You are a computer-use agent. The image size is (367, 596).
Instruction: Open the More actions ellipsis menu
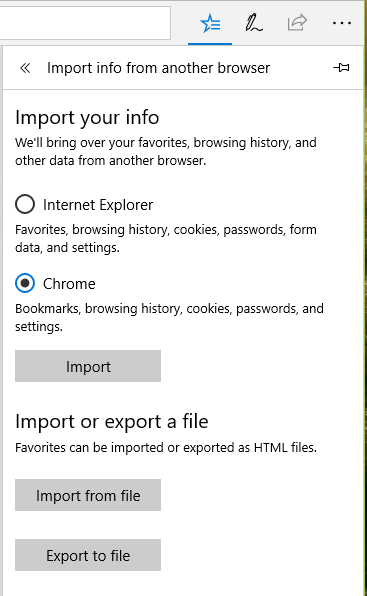coord(342,23)
